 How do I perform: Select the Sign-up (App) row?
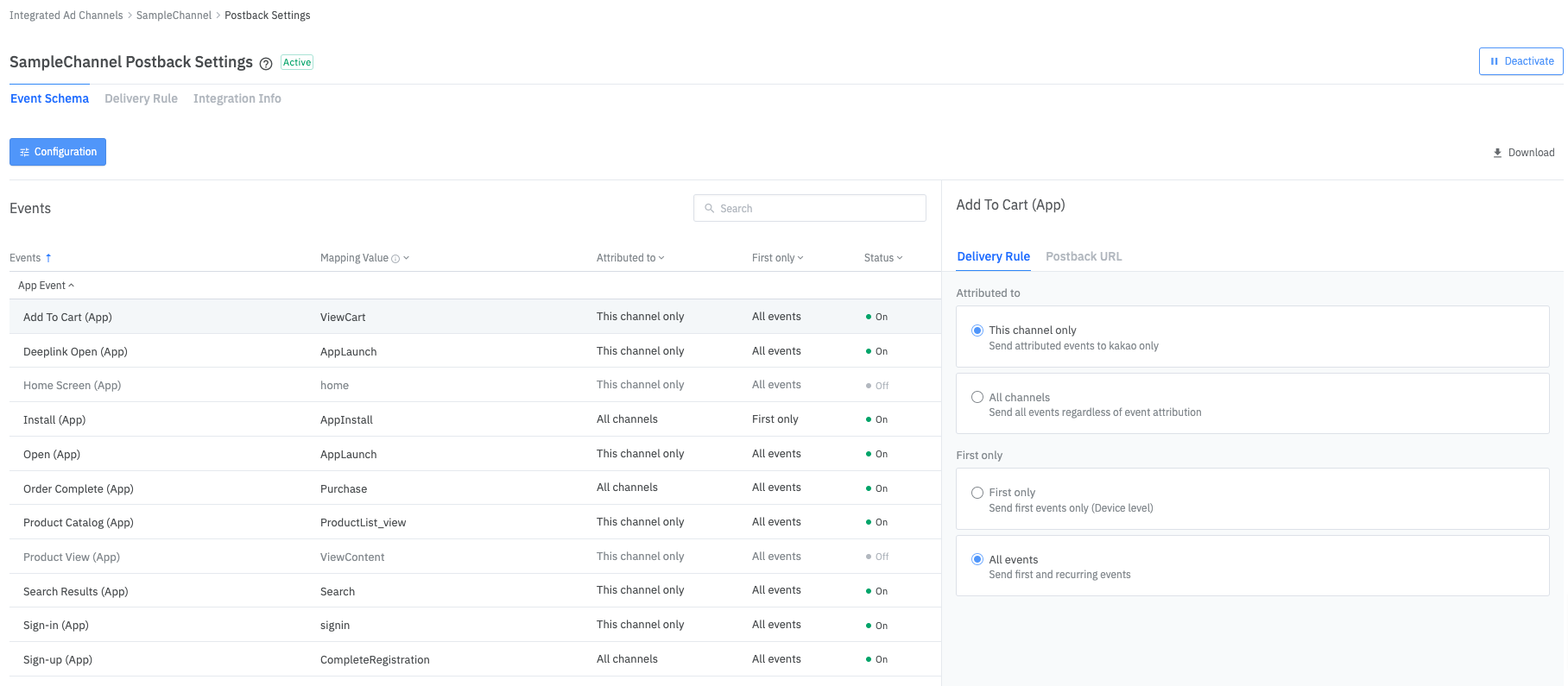475,659
